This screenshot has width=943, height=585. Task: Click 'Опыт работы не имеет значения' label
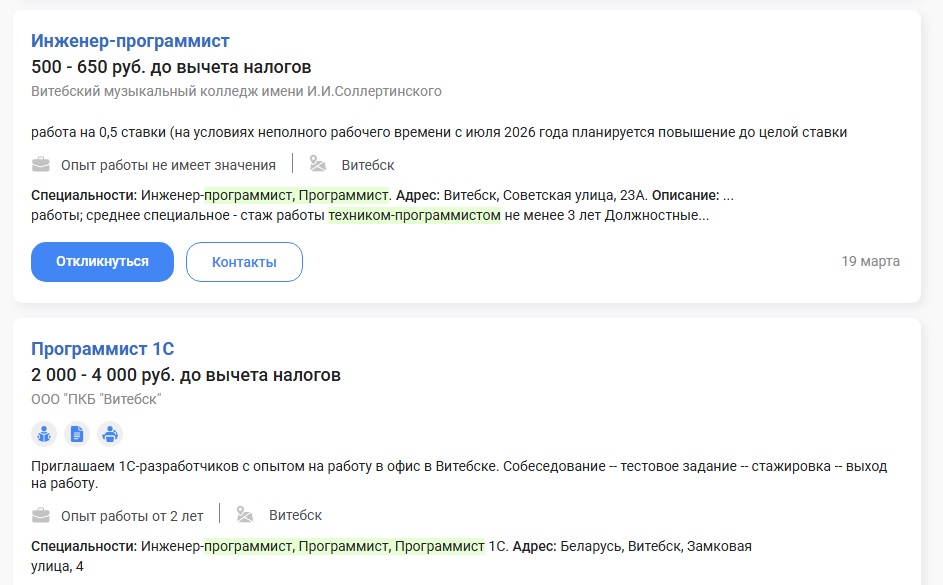coord(168,165)
